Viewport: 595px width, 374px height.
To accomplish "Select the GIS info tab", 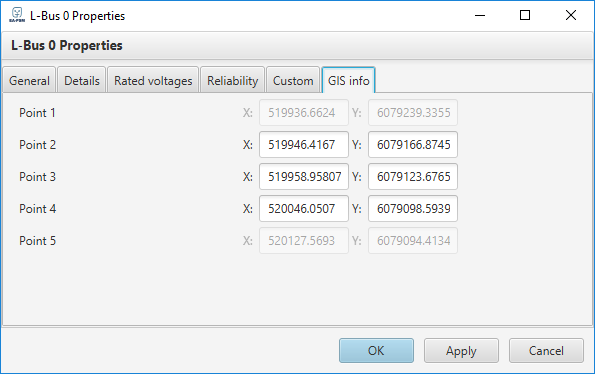I will tap(348, 80).
